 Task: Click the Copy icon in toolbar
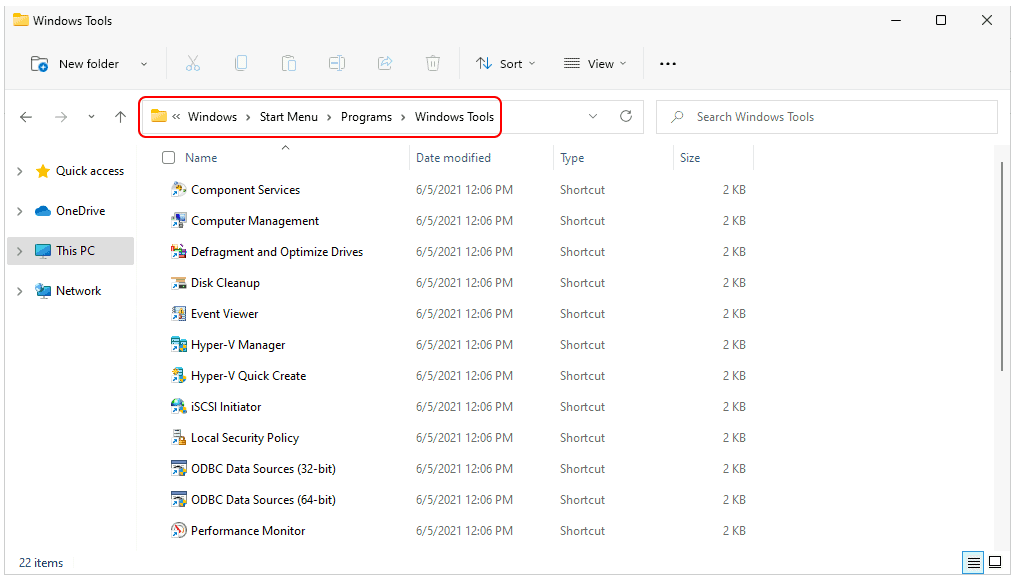pyautogui.click(x=240, y=63)
